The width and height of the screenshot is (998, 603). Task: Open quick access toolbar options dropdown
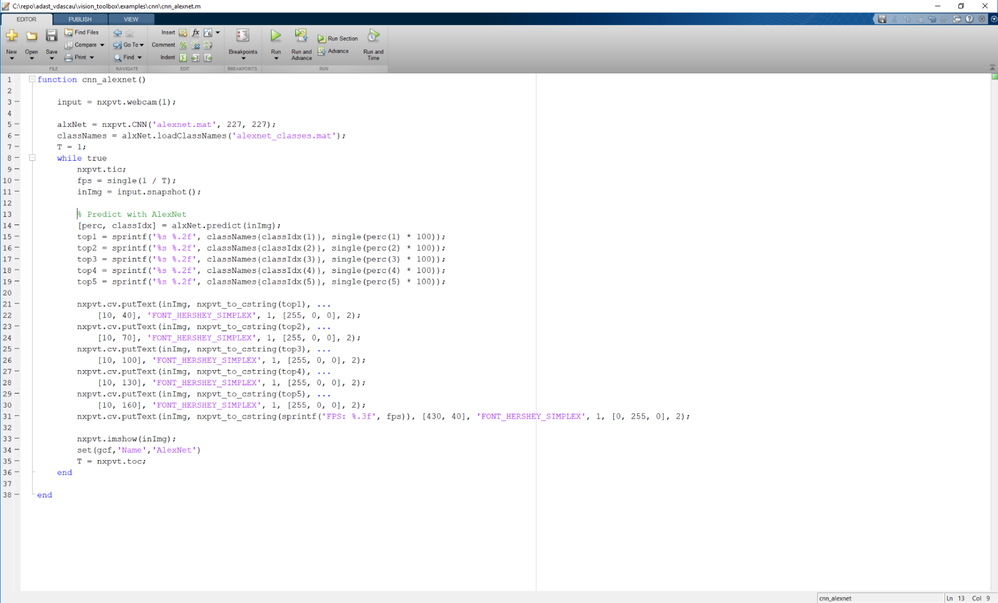(981, 19)
